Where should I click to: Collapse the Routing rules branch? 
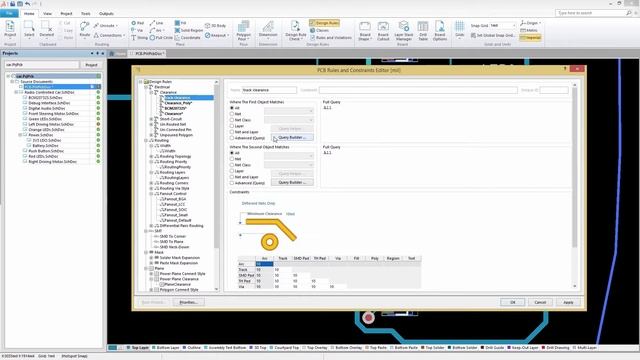click(x=146, y=140)
